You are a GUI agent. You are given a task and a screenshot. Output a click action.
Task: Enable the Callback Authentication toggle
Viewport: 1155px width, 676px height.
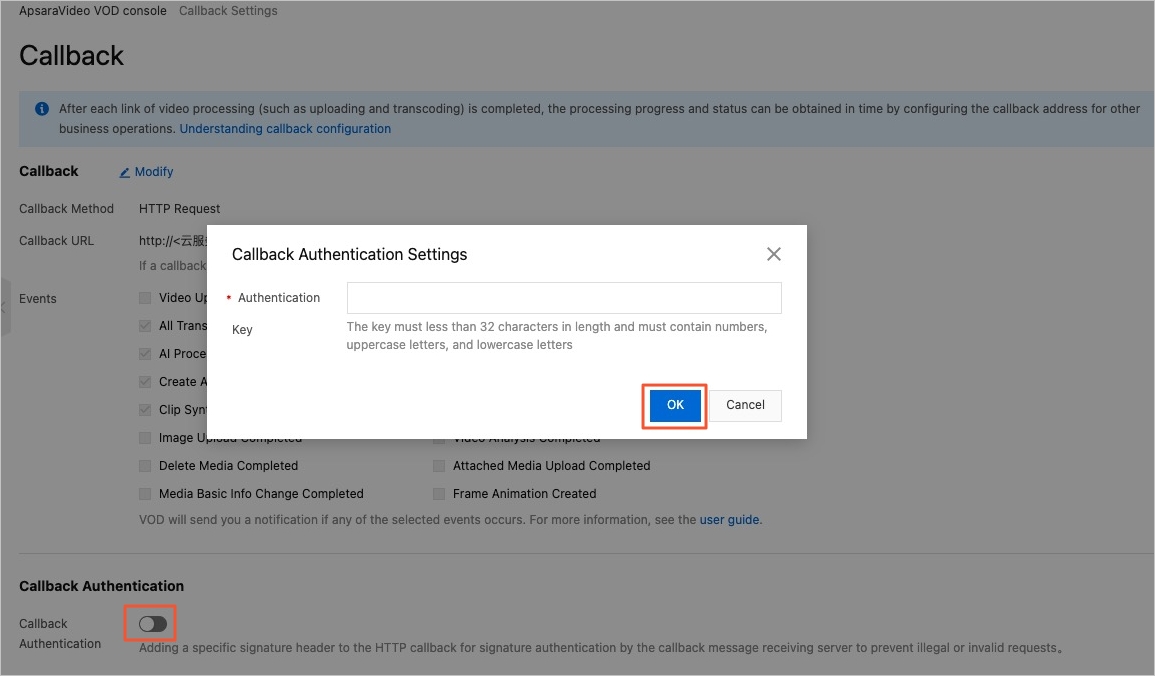pos(150,623)
